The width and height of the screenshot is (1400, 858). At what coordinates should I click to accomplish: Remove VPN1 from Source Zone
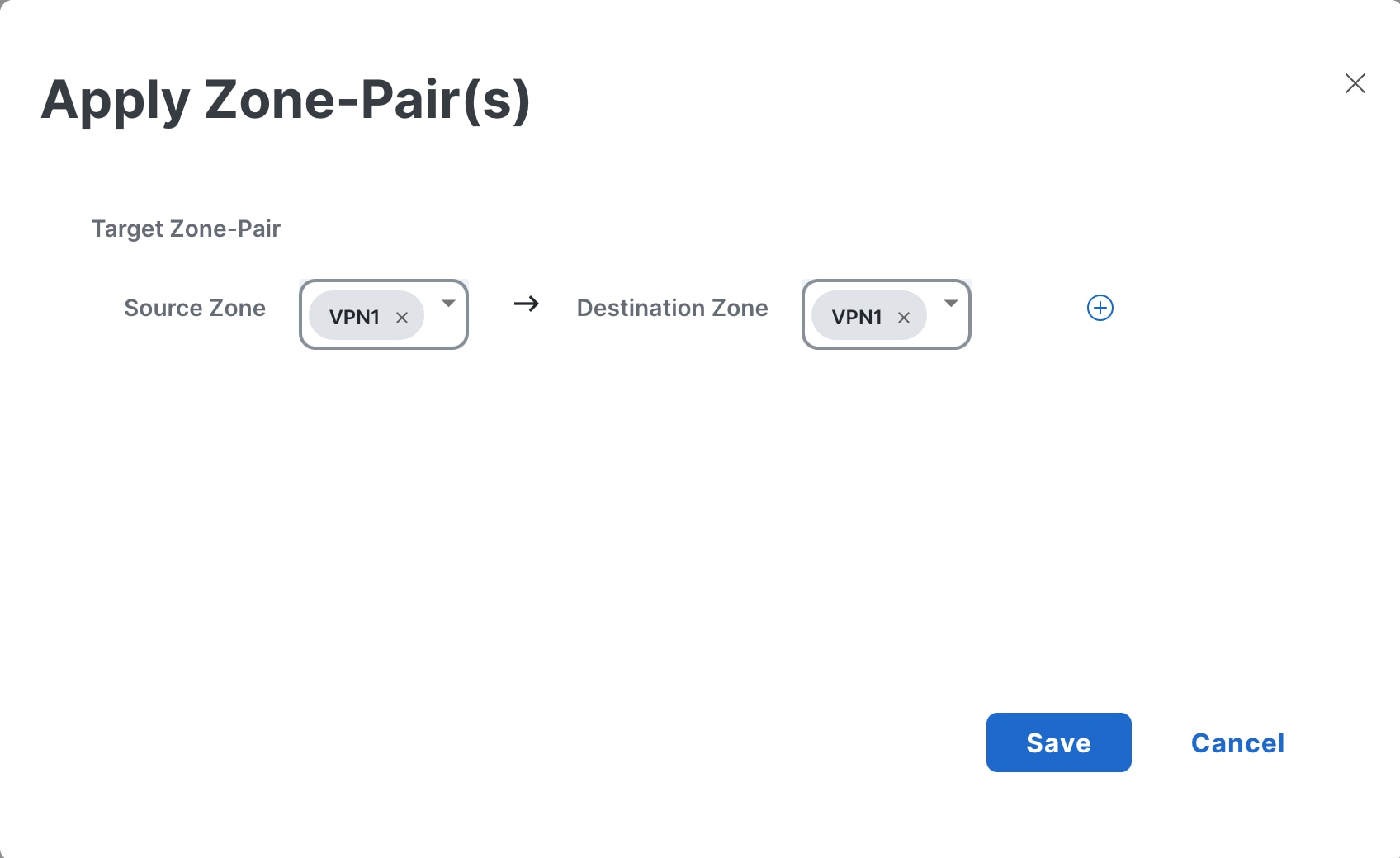pyautogui.click(x=402, y=318)
